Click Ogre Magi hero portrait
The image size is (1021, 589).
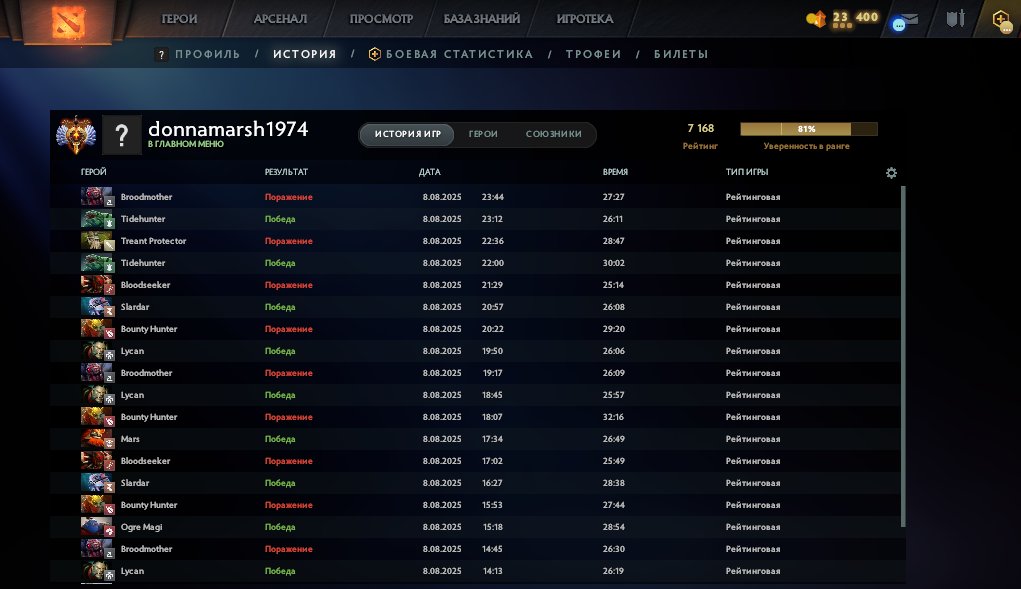(x=97, y=527)
